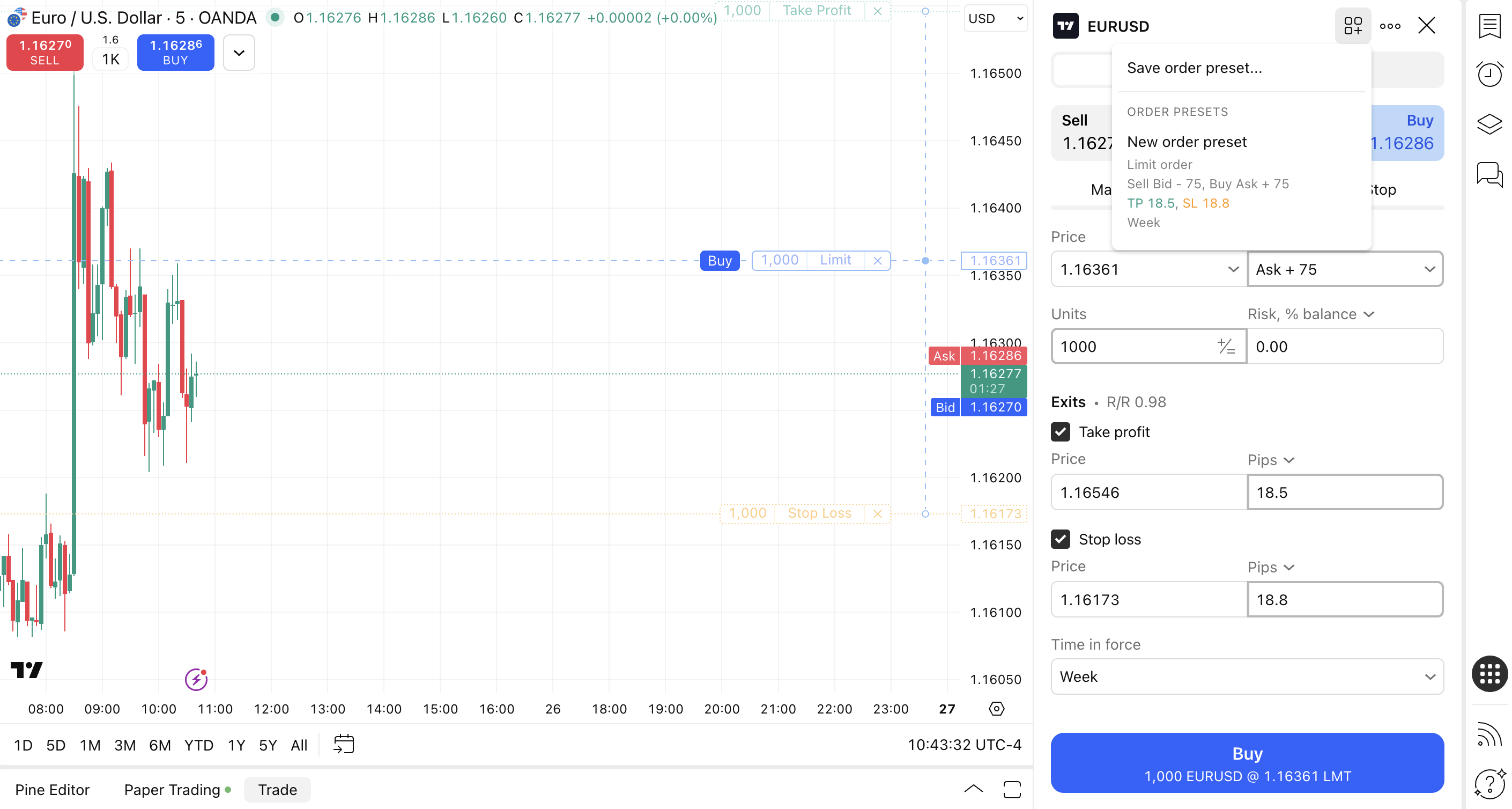Open the USD currency dropdown
The height and width of the screenshot is (809, 1512).
[995, 19]
